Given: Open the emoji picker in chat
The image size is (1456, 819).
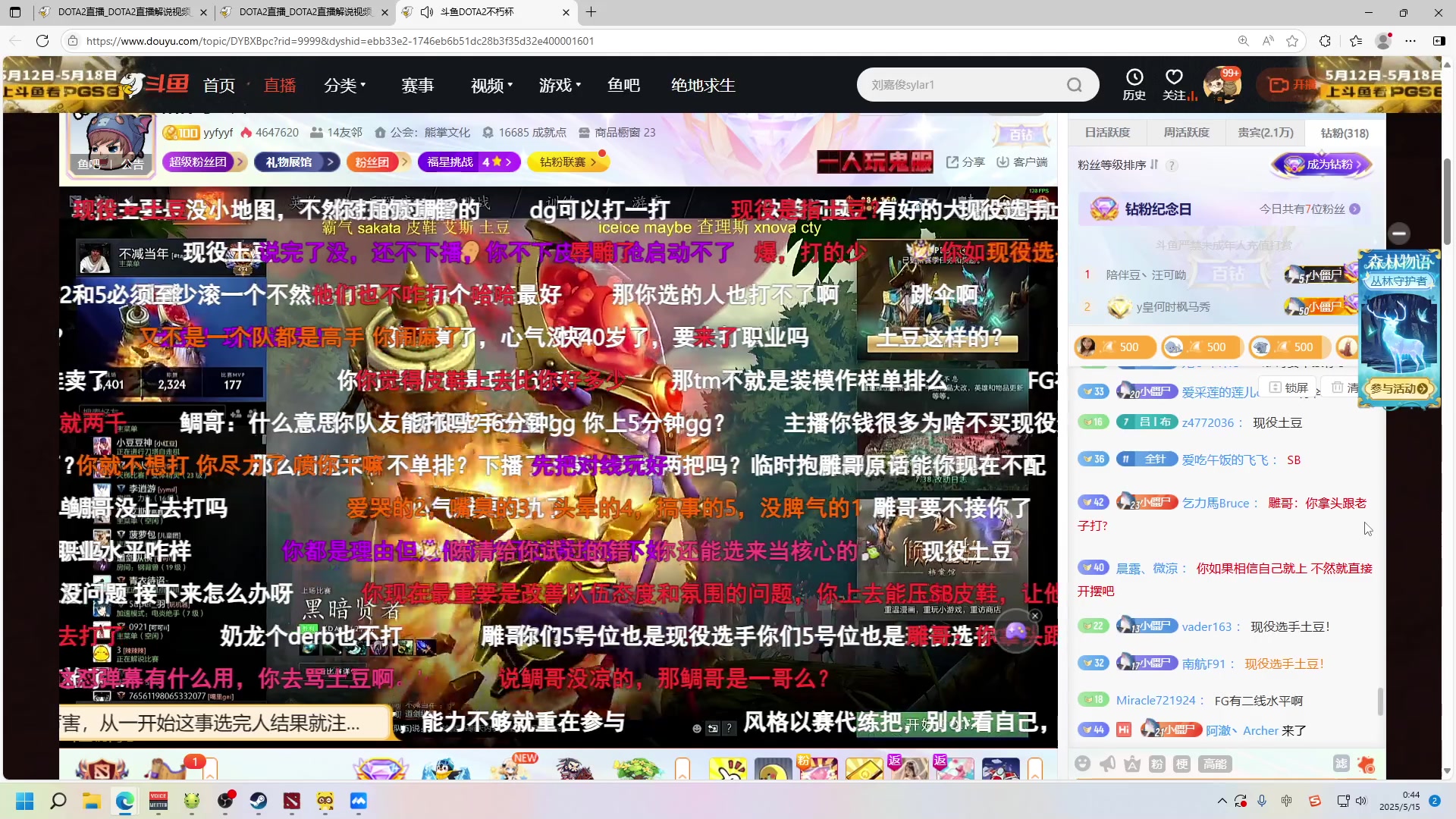Looking at the screenshot, I should coord(1083,764).
